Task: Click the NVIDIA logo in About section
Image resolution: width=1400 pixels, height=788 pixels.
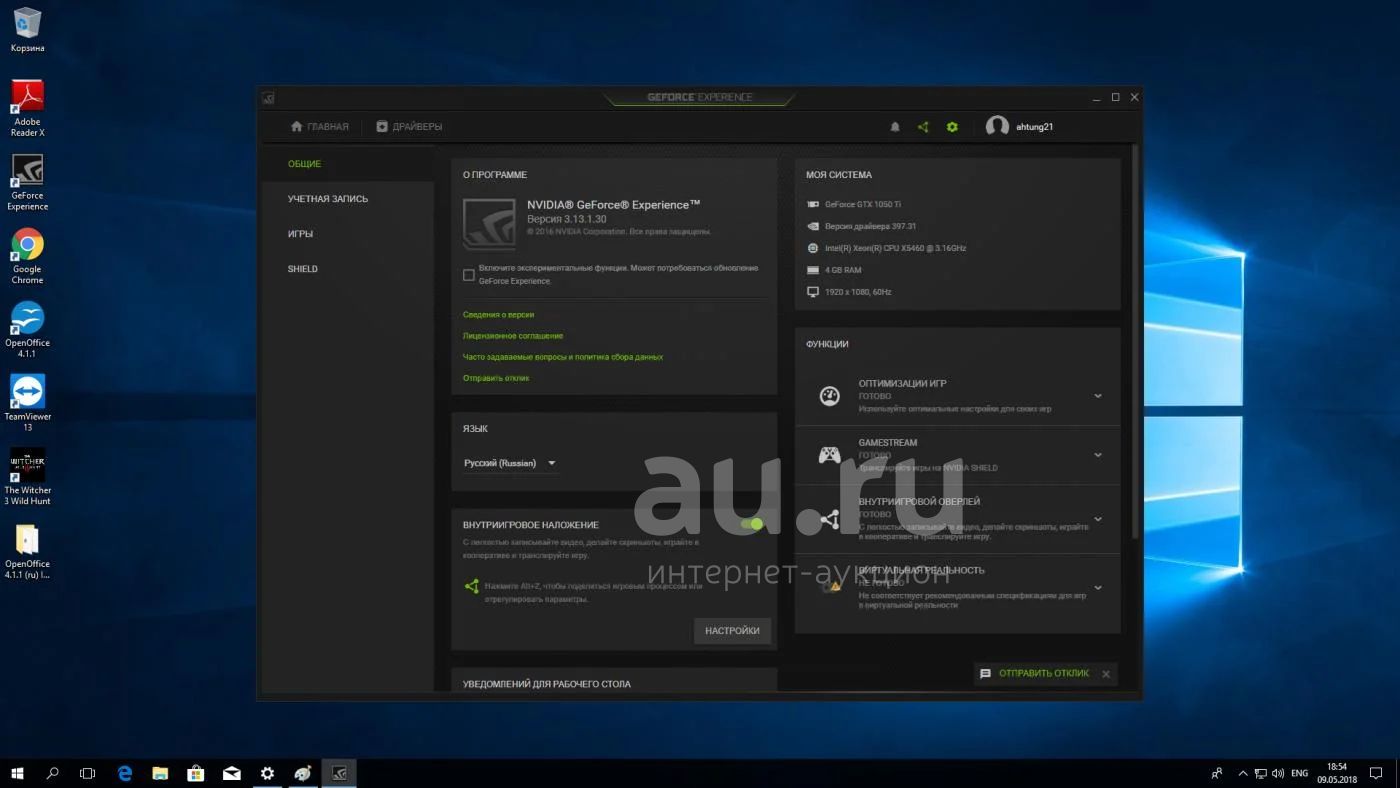Action: pos(489,223)
